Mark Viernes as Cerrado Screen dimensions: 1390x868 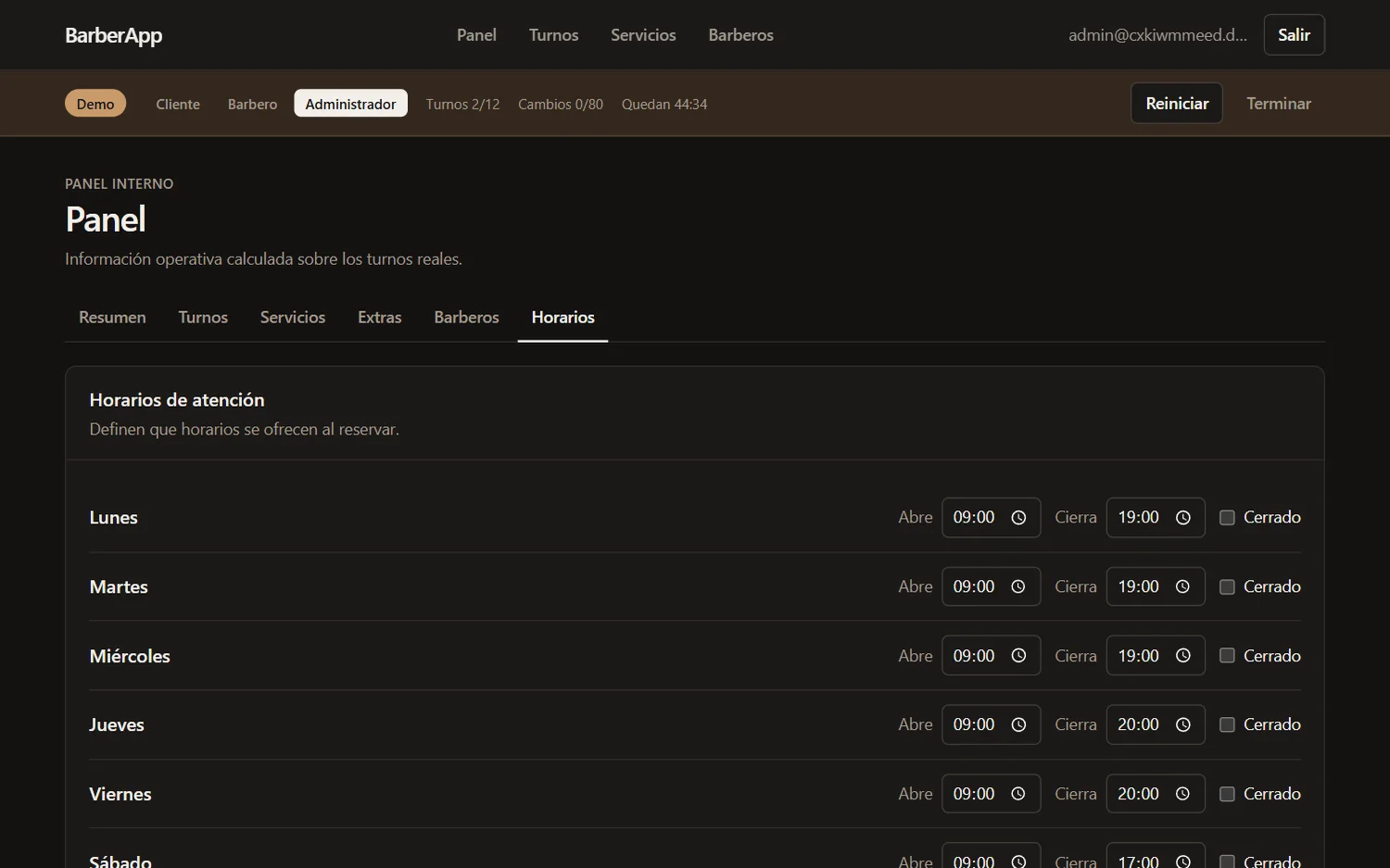(x=1227, y=794)
